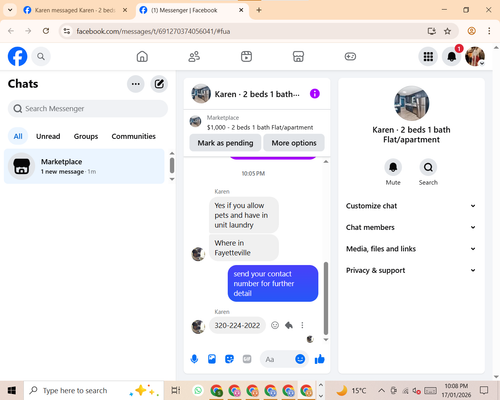Open Chrome profile icon in toolbar
The width and height of the screenshot is (500, 400).
471,31
